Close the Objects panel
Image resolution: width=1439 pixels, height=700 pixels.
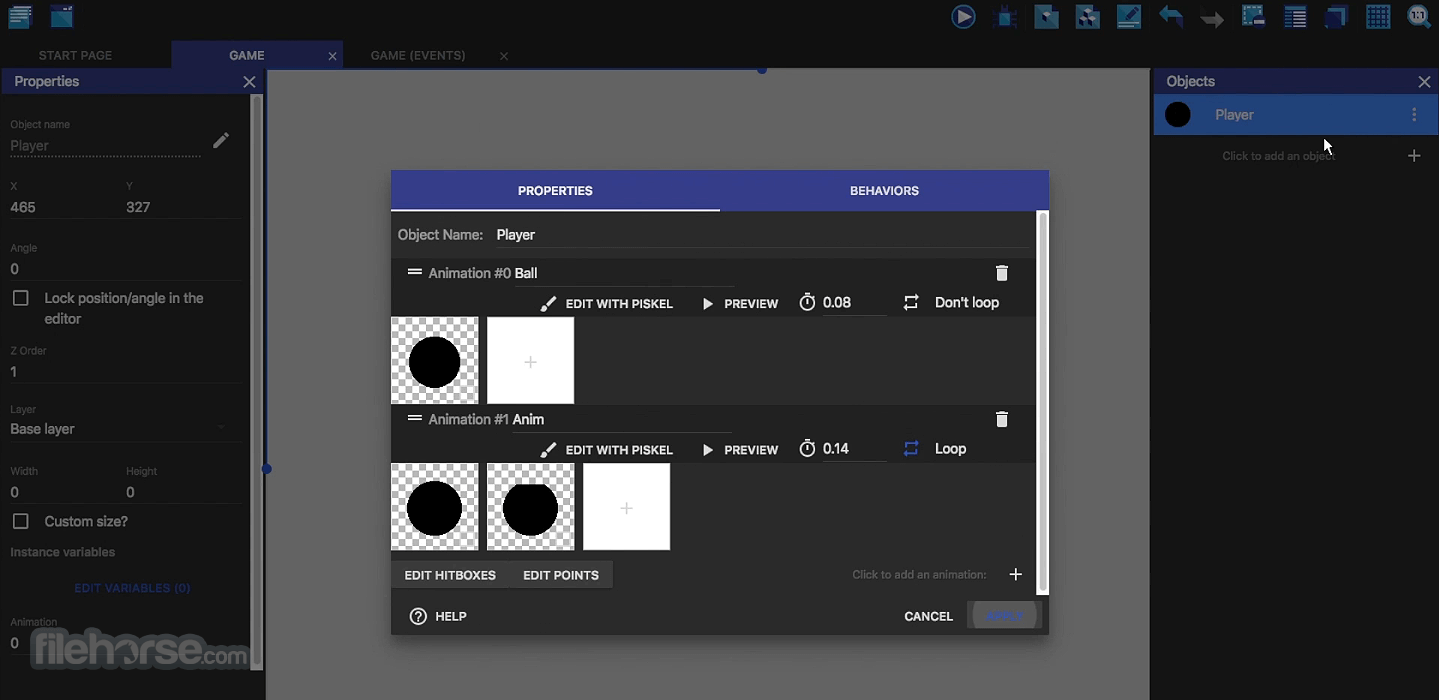[x=1424, y=82]
